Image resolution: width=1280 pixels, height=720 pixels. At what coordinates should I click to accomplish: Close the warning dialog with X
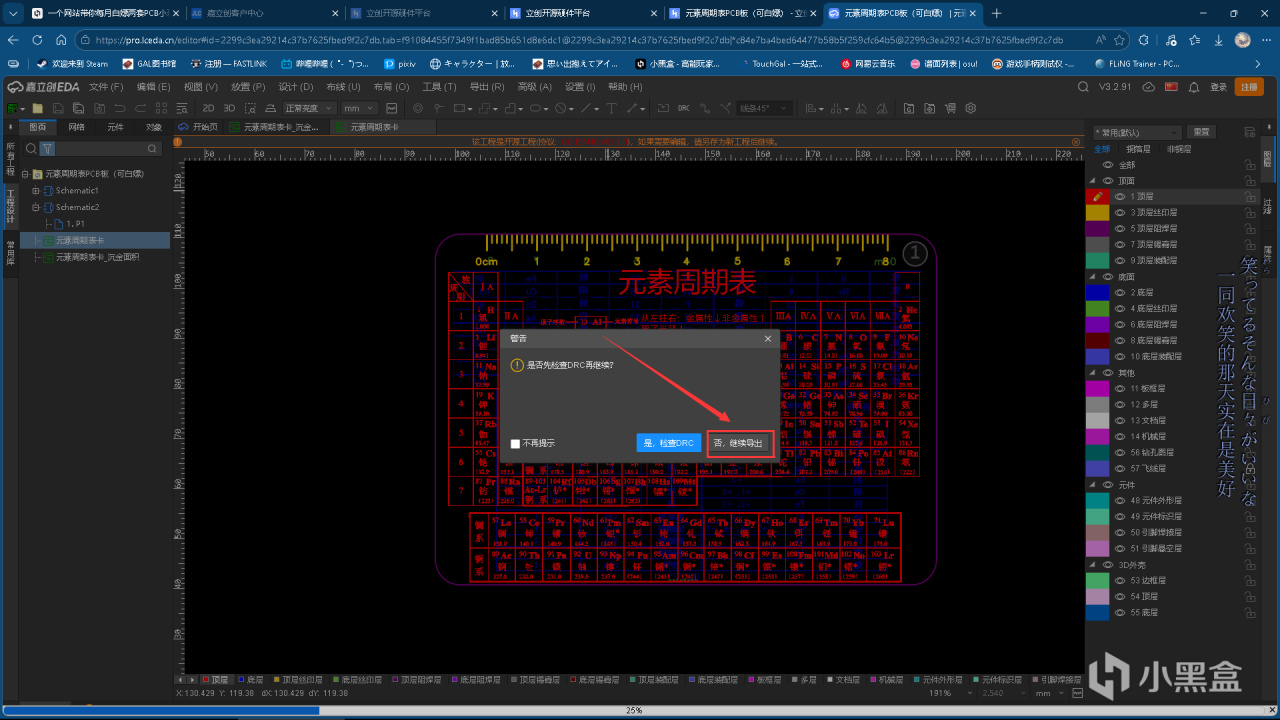[768, 338]
